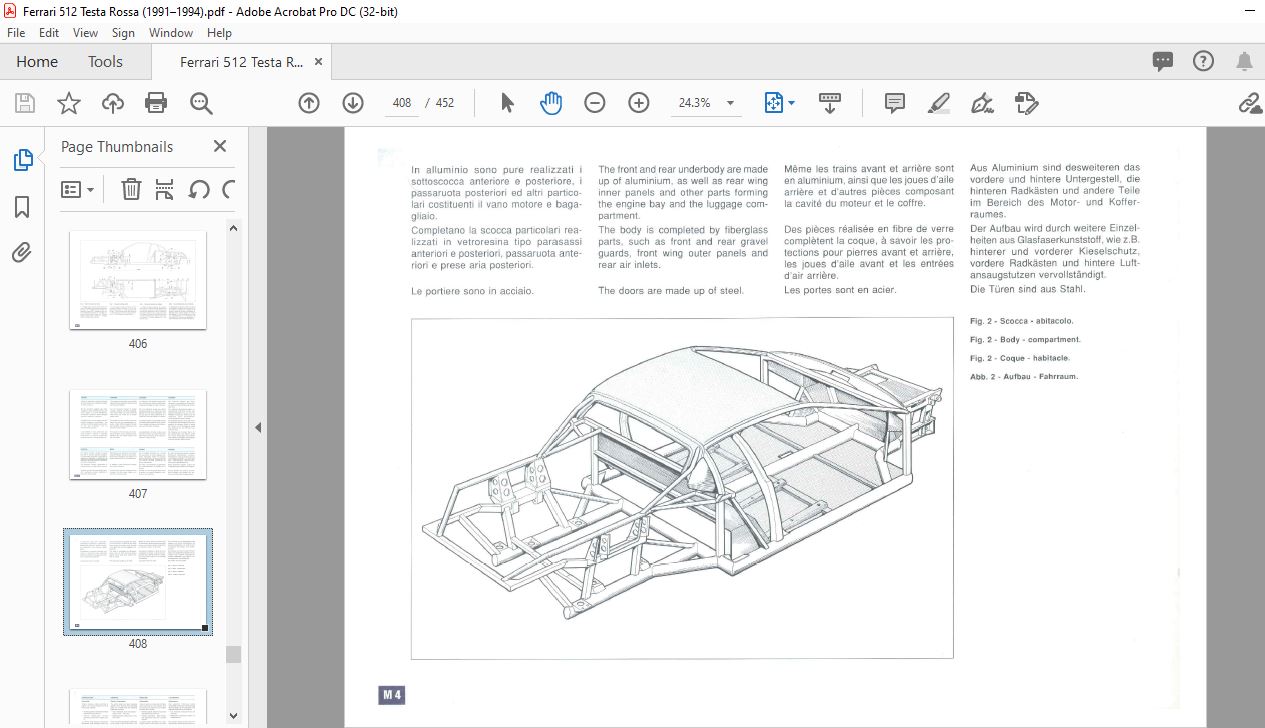Select the Highlight text tool
The height and width of the screenshot is (728, 1265).
tap(938, 103)
